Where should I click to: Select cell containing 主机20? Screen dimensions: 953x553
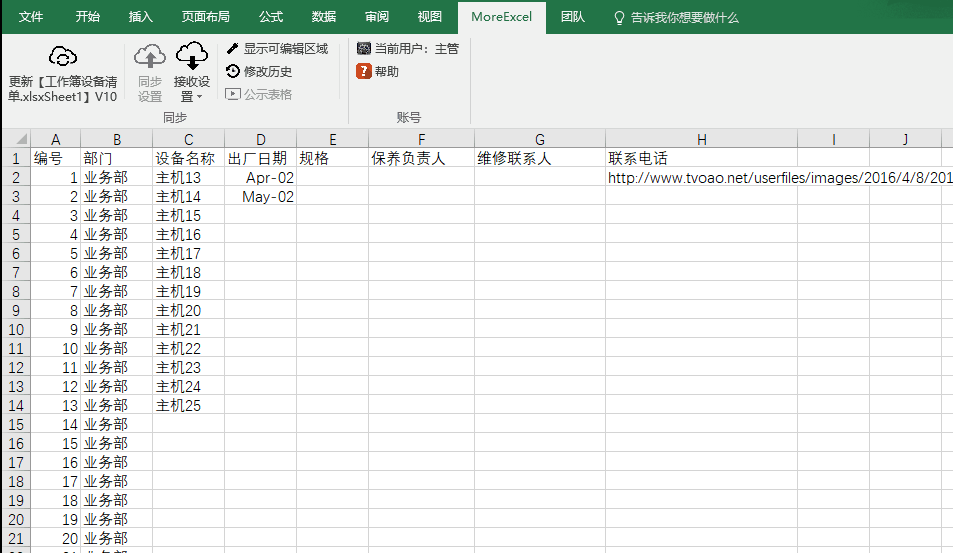click(188, 311)
